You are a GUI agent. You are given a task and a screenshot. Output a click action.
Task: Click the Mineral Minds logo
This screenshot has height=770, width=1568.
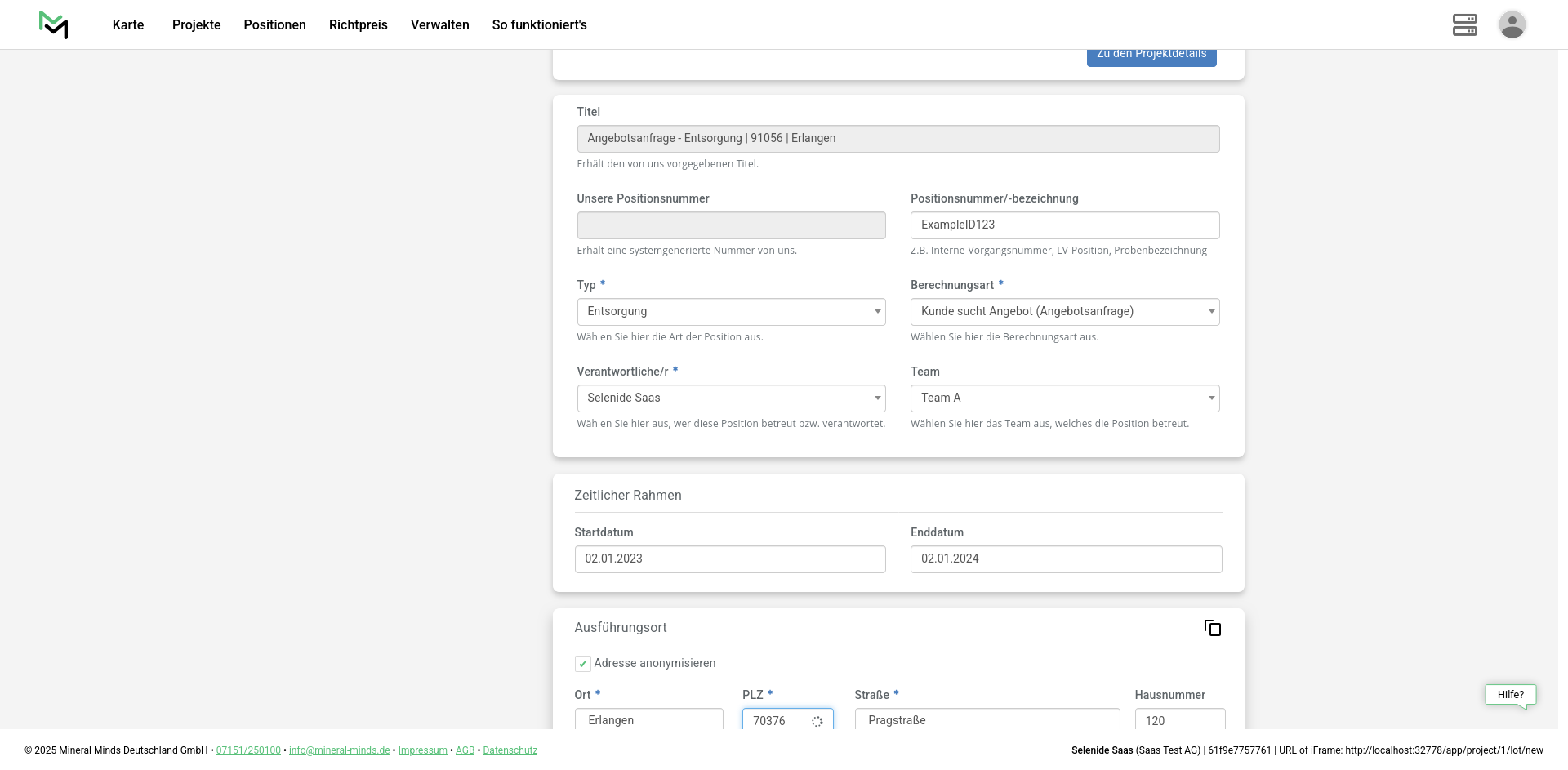pos(54,24)
